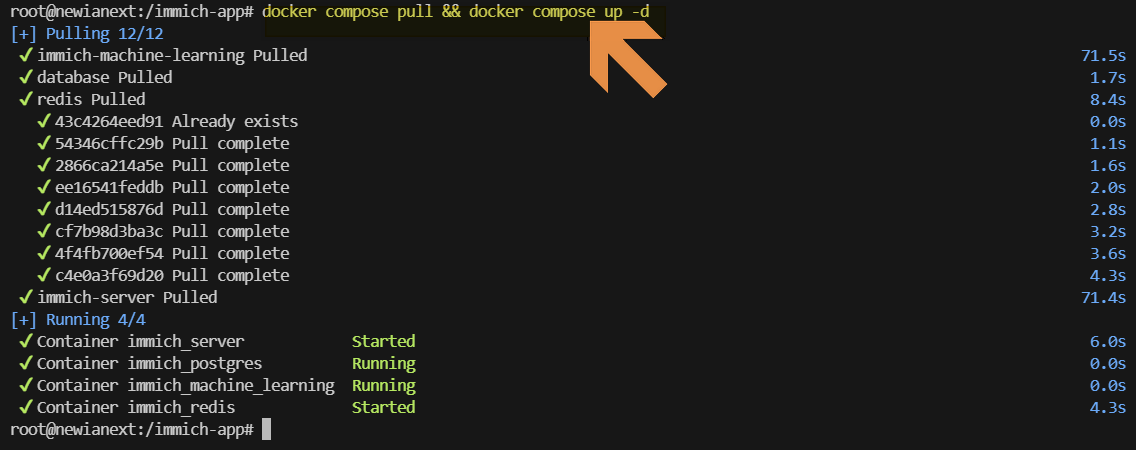Click the orange arrow annotation
Viewport: 1136px width, 450px height.
(627, 58)
